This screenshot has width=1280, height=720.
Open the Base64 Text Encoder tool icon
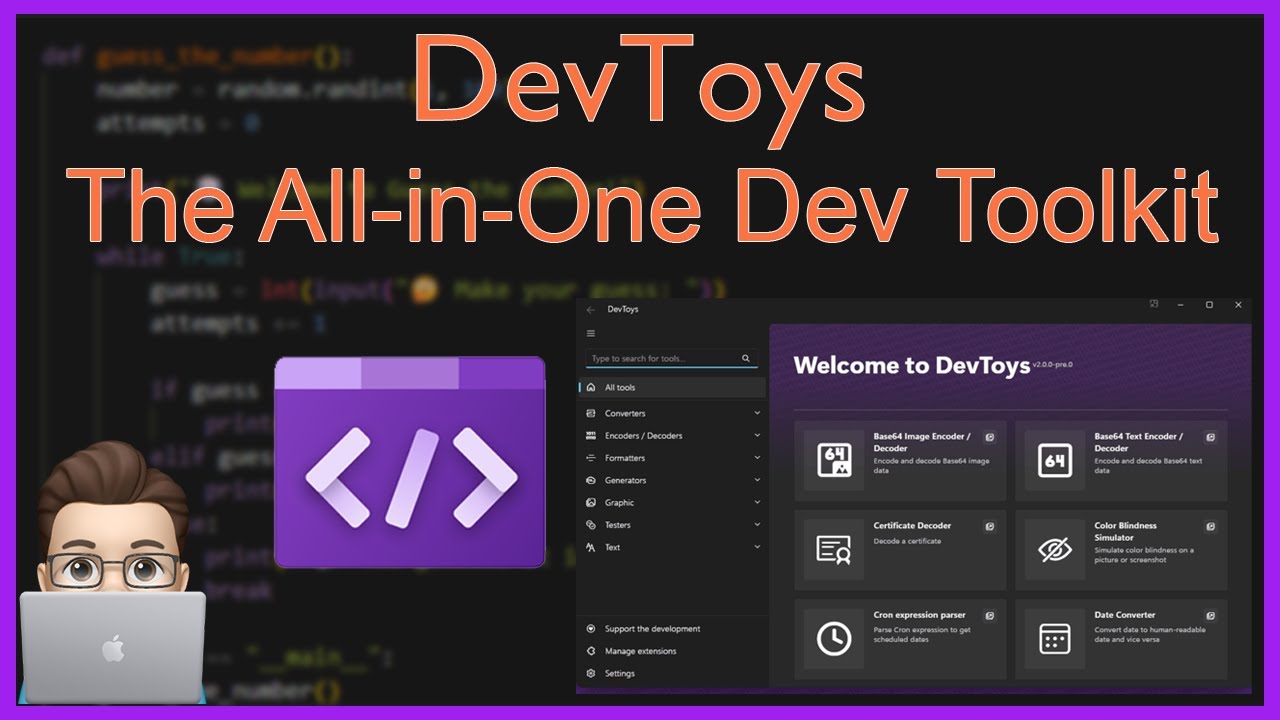pos(1054,460)
